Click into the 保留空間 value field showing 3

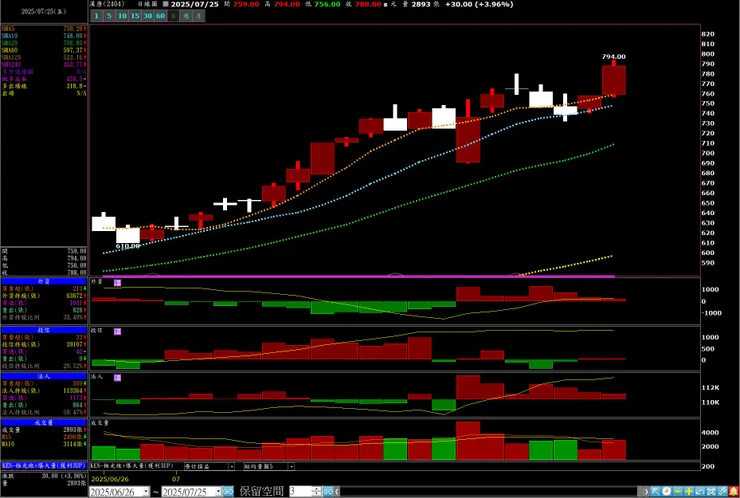[301, 491]
